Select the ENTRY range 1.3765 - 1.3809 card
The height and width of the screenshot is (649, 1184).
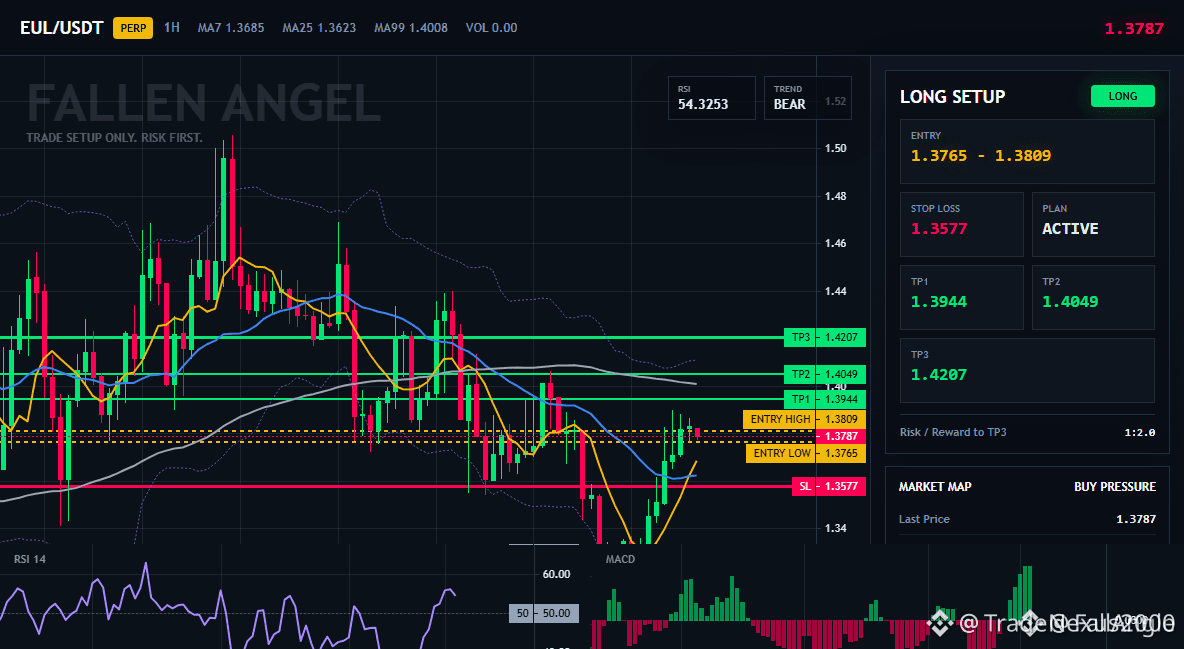pyautogui.click(x=1027, y=151)
